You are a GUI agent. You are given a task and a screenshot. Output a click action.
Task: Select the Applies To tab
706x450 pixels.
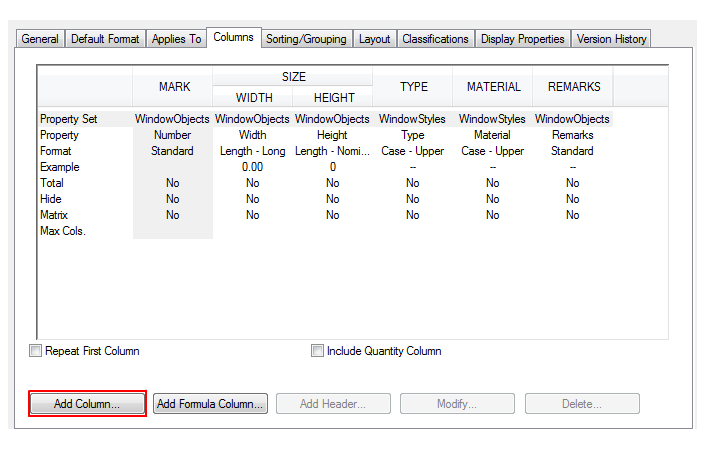[177, 39]
